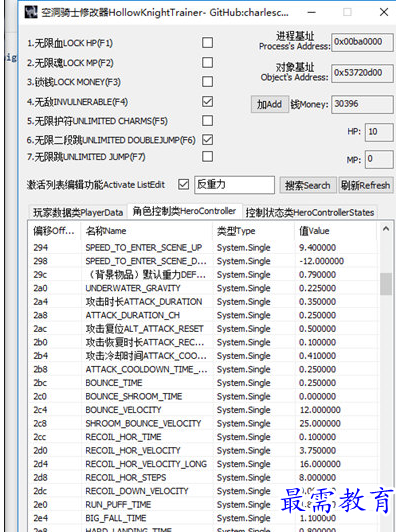Click the HP value field
This screenshot has width=402, height=532.
379,132
